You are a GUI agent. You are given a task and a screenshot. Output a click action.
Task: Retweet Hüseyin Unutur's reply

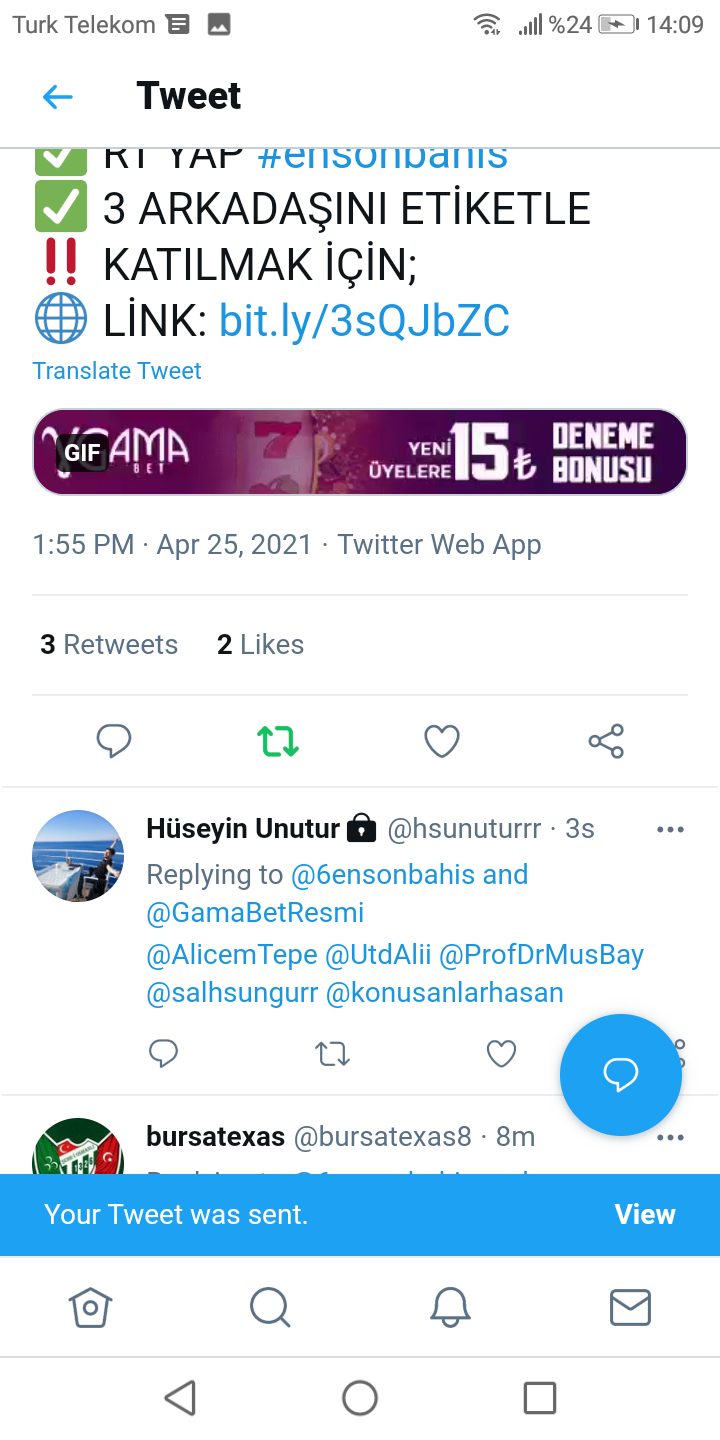tap(332, 1053)
